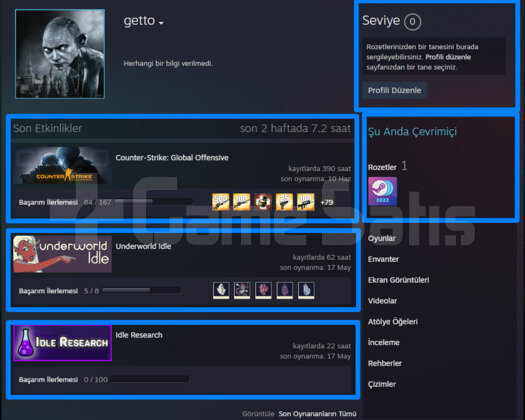Click the second Underworld Idle achievement icon
This screenshot has height=420, width=525.
pos(242,290)
